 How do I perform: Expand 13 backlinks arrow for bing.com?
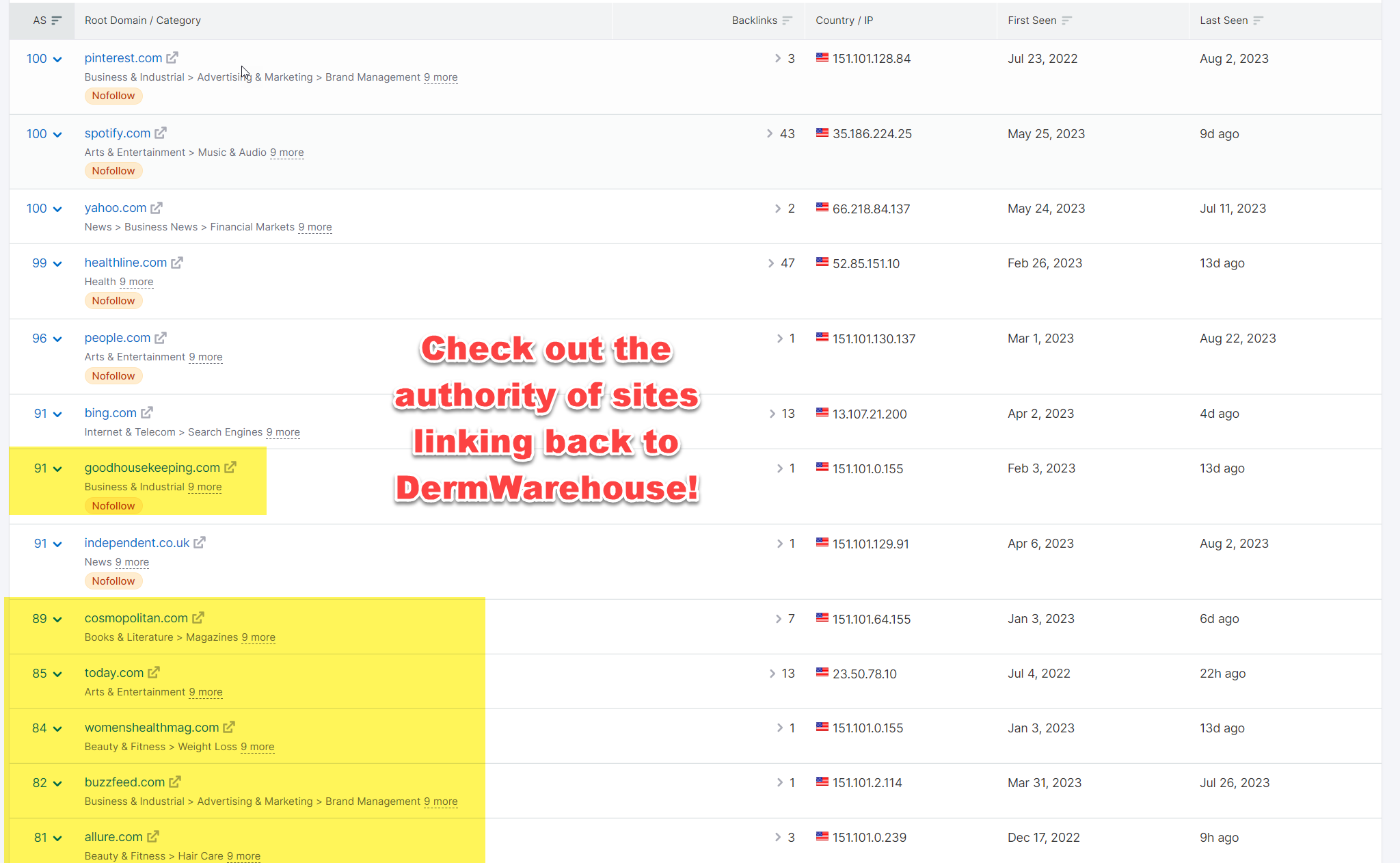click(772, 414)
